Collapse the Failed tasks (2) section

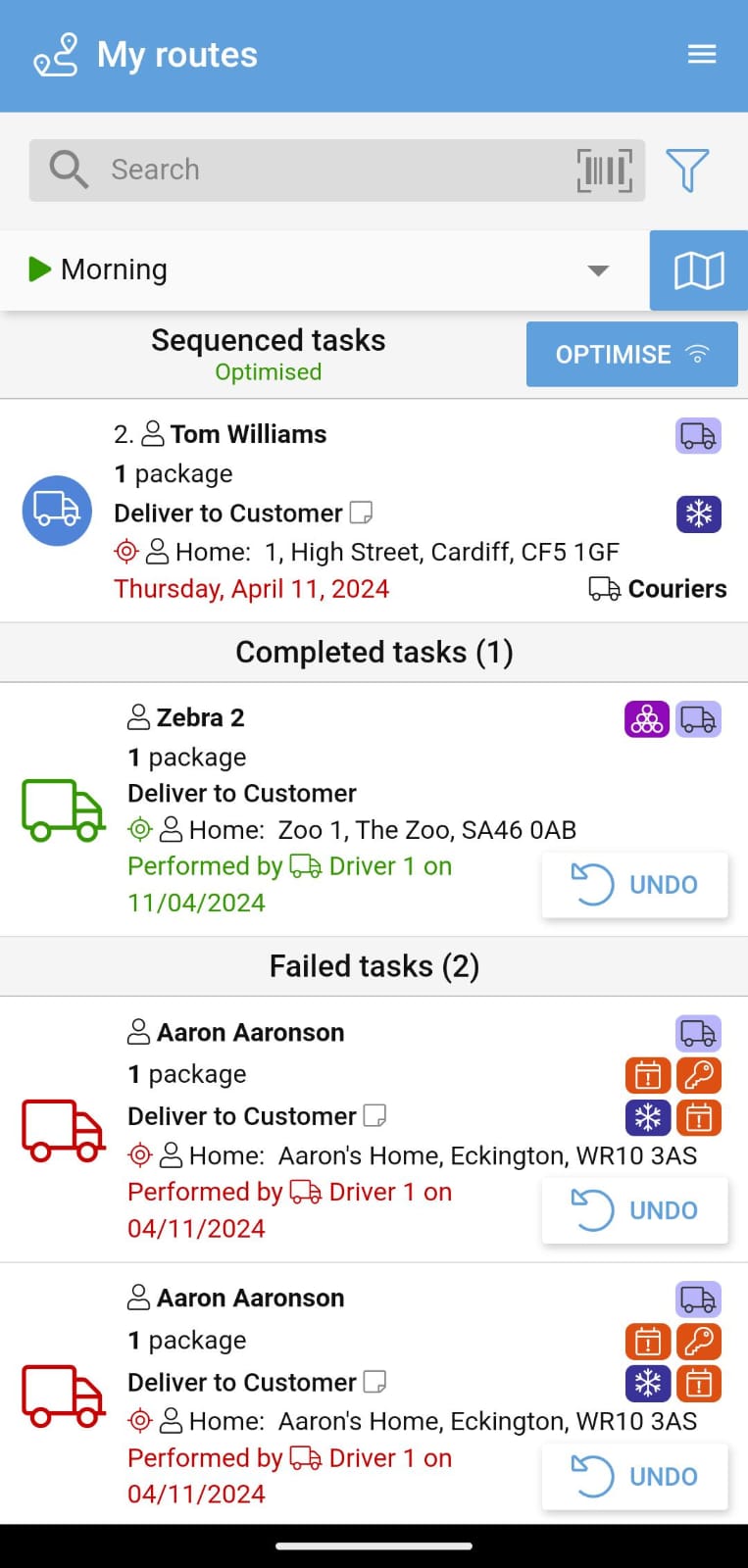click(374, 967)
